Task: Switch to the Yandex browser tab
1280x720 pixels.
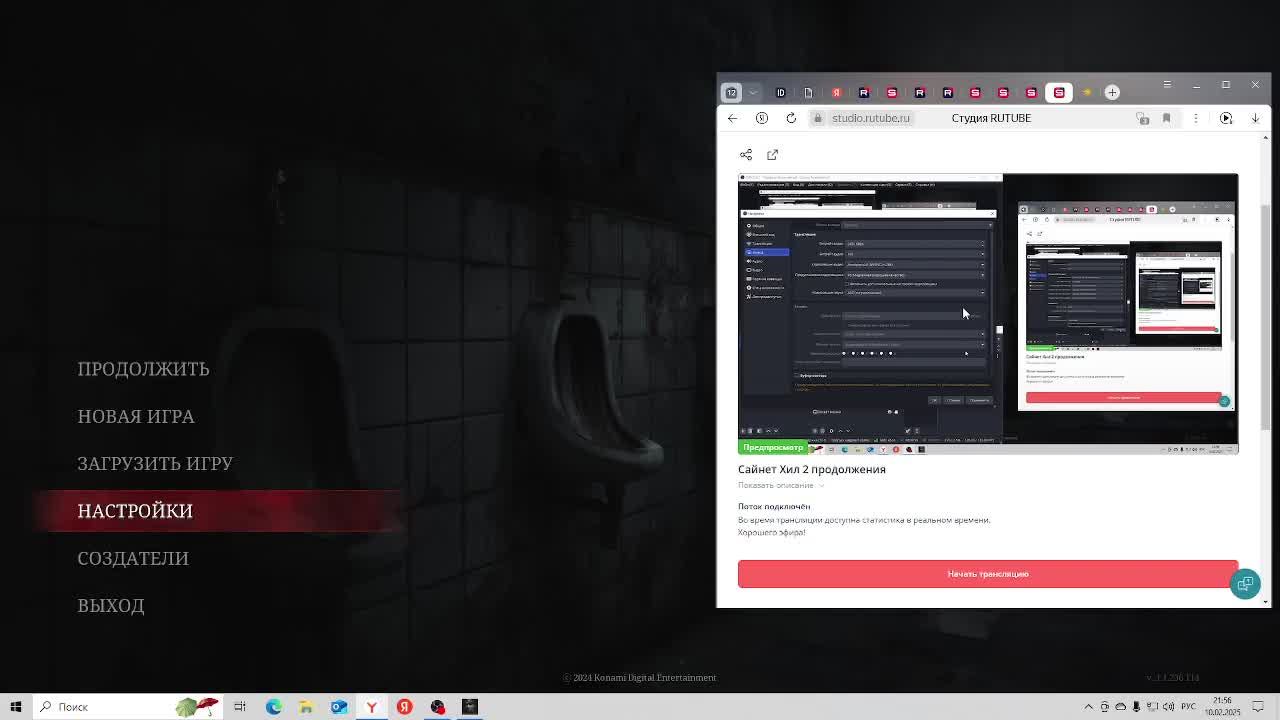Action: pyautogui.click(x=837, y=93)
